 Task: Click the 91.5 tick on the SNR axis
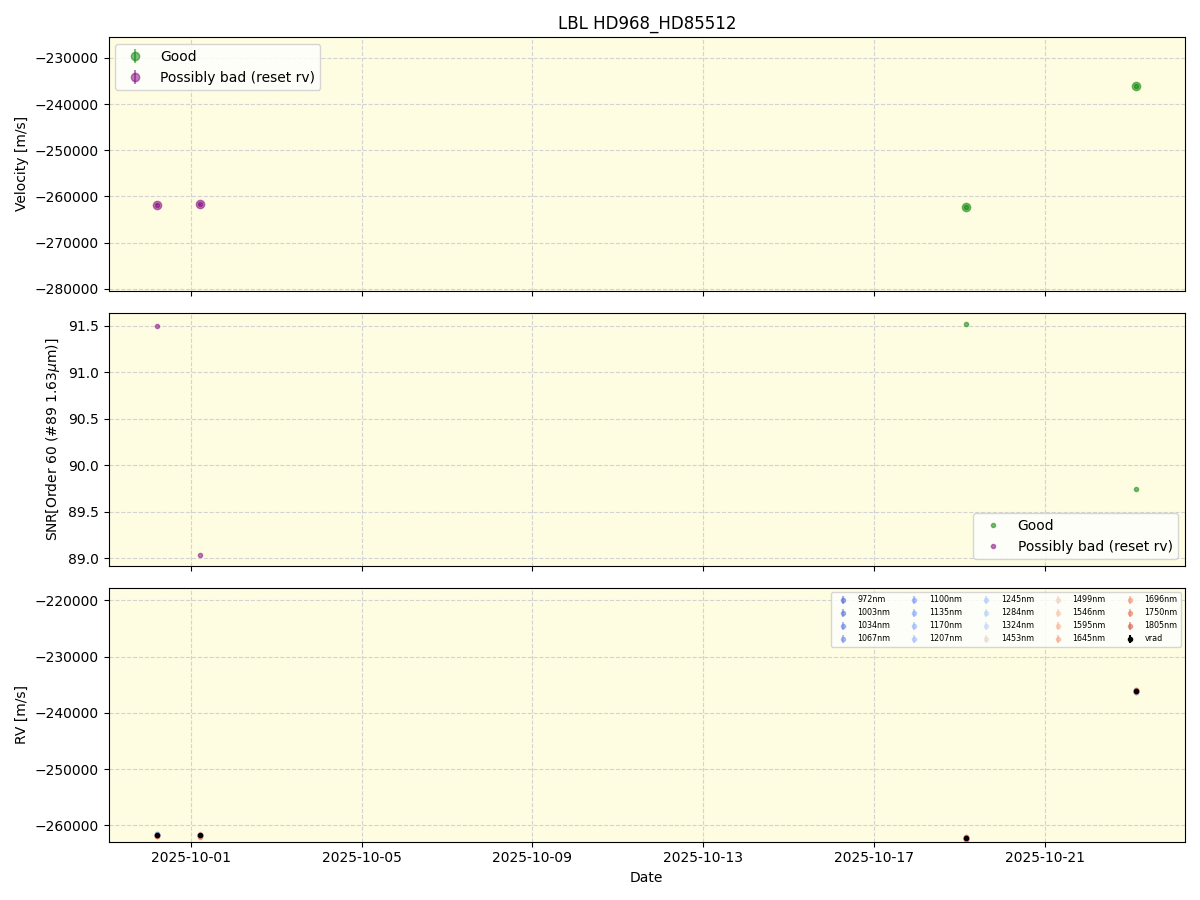pos(85,327)
